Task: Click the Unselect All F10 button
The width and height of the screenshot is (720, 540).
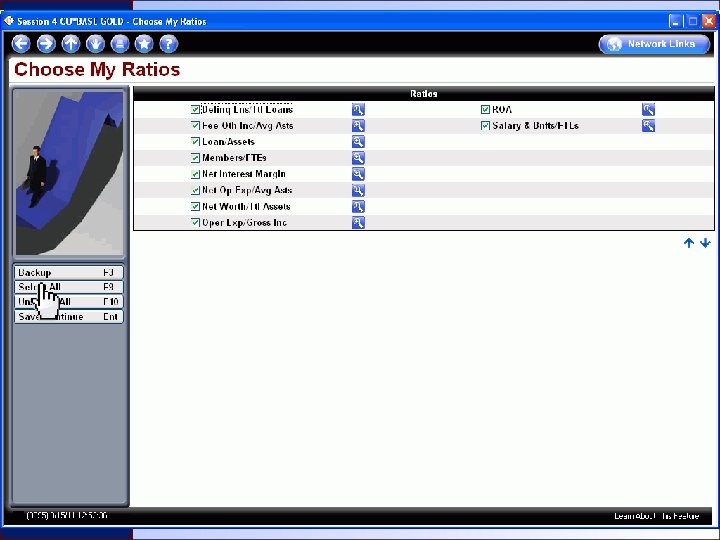Action: [69, 302]
